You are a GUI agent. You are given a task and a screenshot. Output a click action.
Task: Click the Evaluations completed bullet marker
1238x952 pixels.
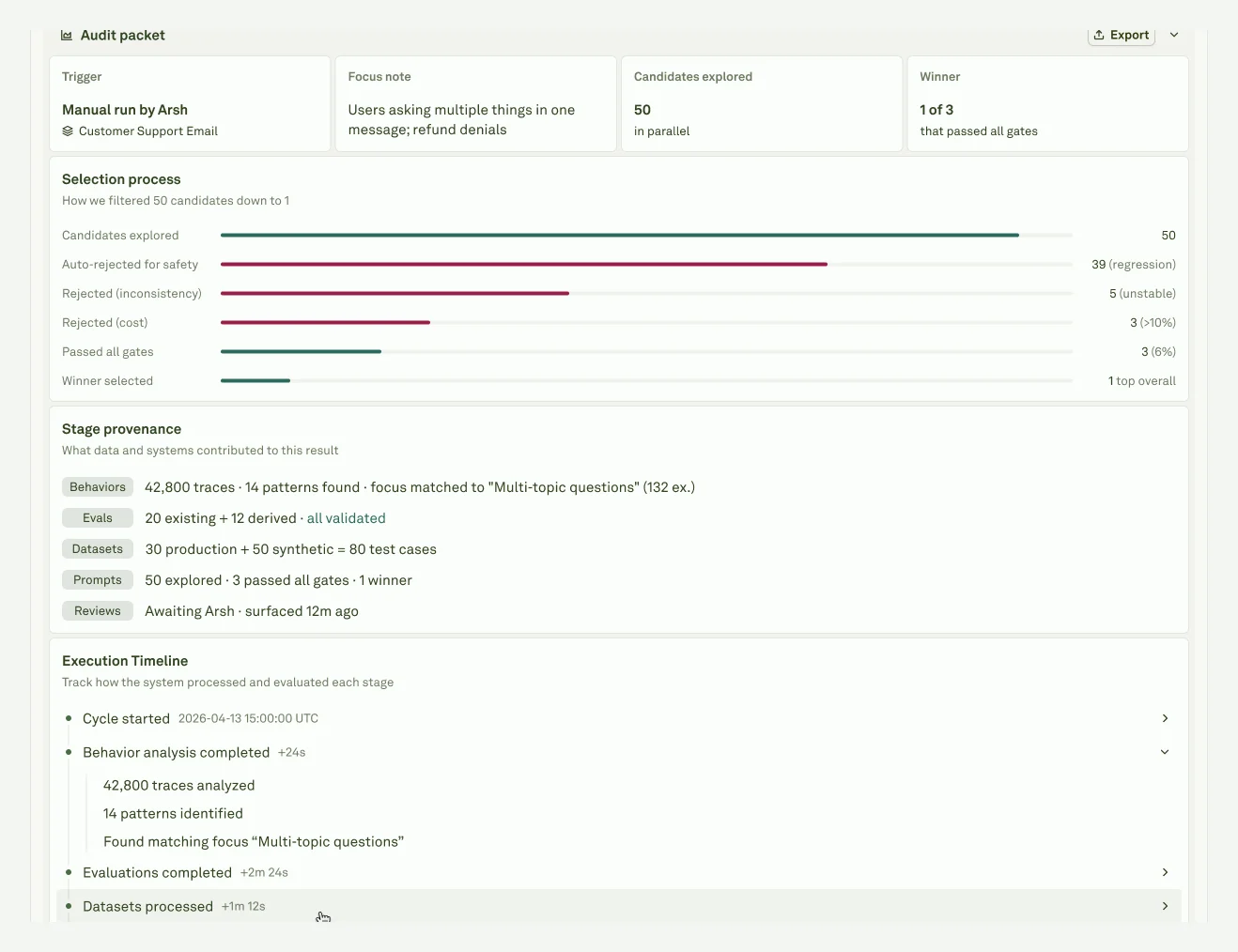[x=69, y=872]
